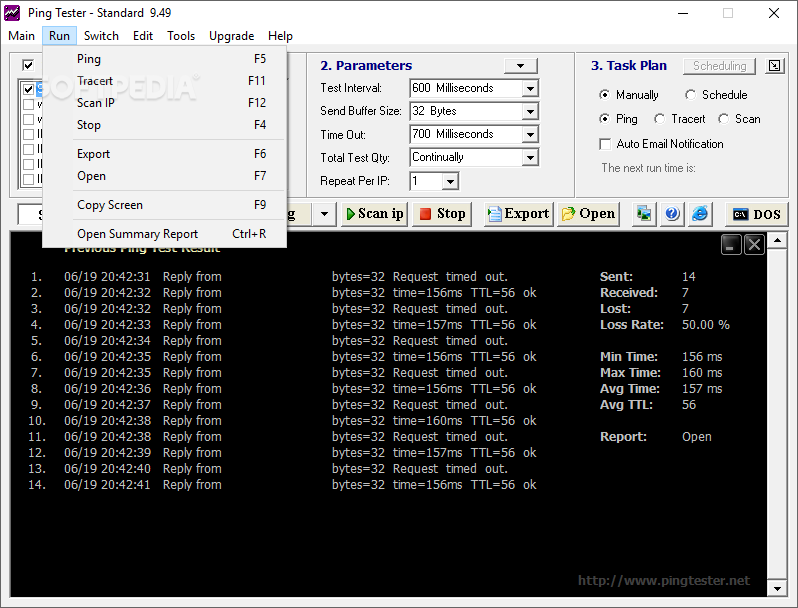Image resolution: width=798 pixels, height=608 pixels.
Task: Click the red Stop button
Action: pos(442,214)
